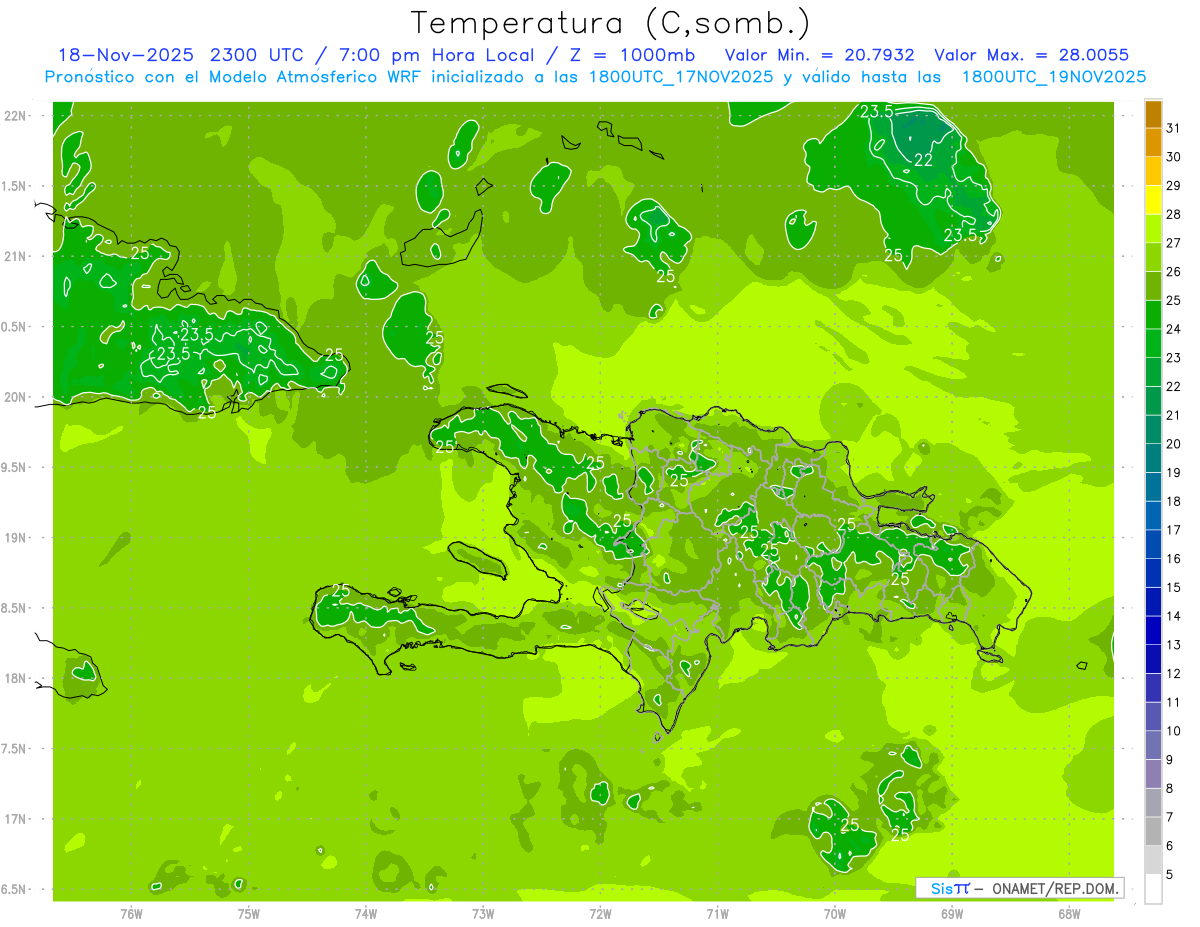Click the 18N latitude axis label

pyautogui.click(x=15, y=679)
